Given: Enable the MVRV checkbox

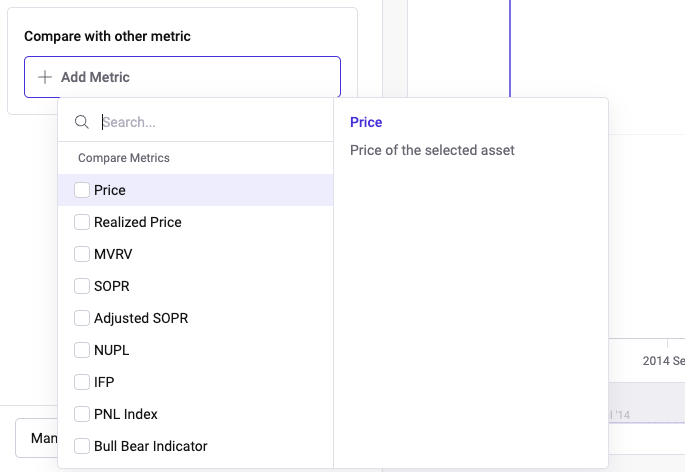Looking at the screenshot, I should click(82, 254).
